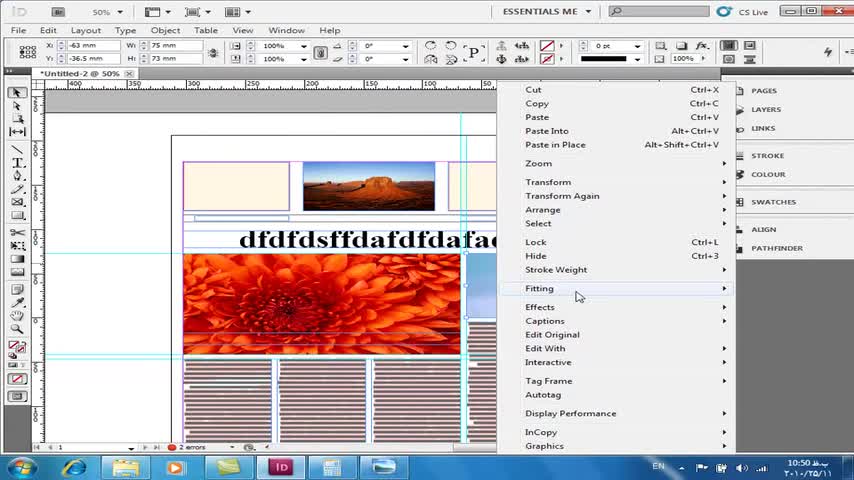Click the black stroke style line preview
Viewport: 854px width, 480px height.
(603, 59)
